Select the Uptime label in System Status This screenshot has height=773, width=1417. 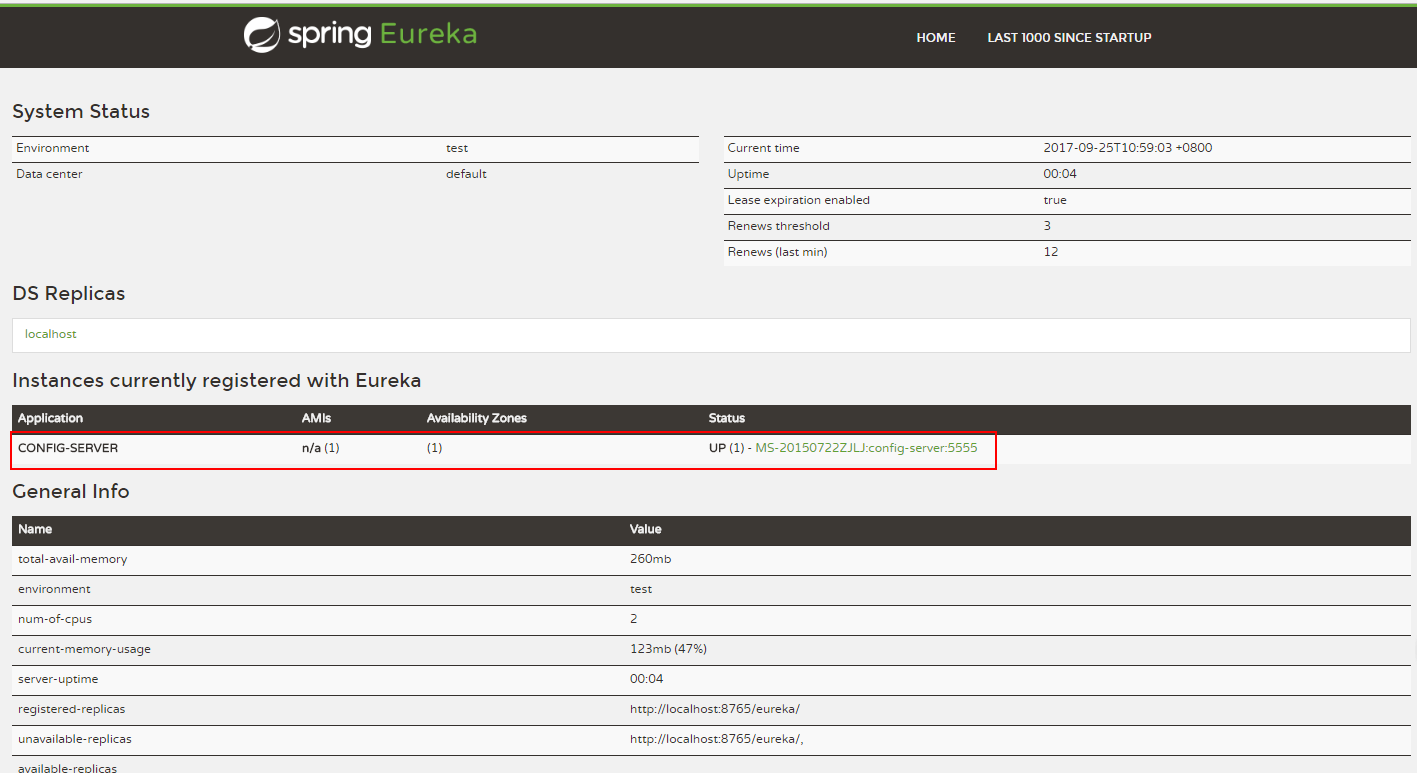point(748,174)
